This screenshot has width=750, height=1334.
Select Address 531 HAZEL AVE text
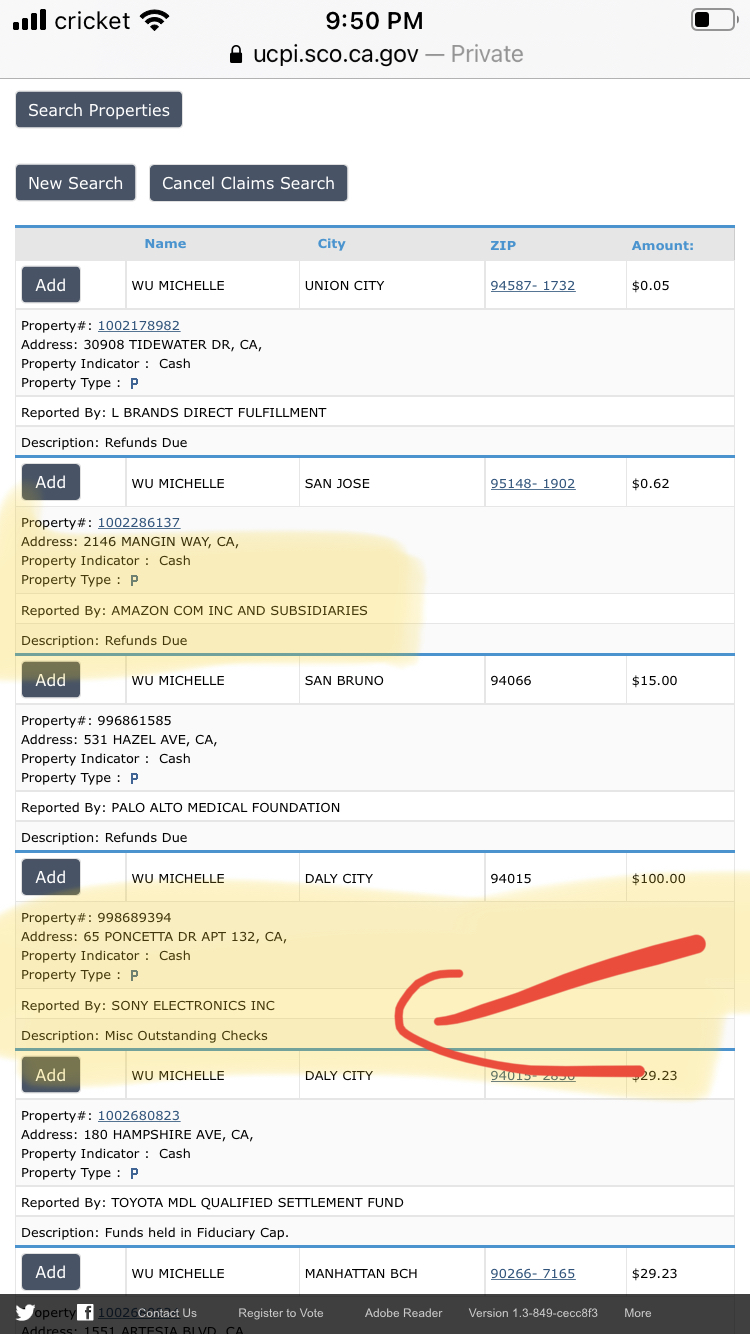click(x=119, y=739)
